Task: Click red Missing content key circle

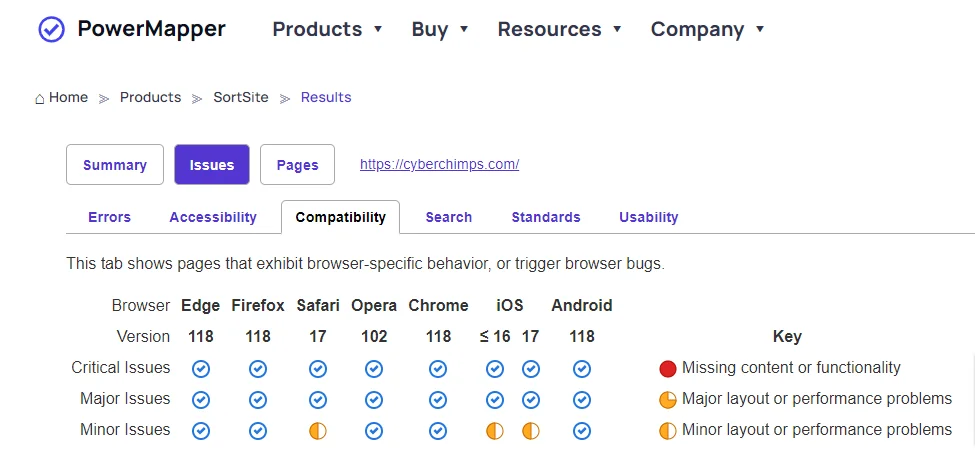Action: coord(668,369)
